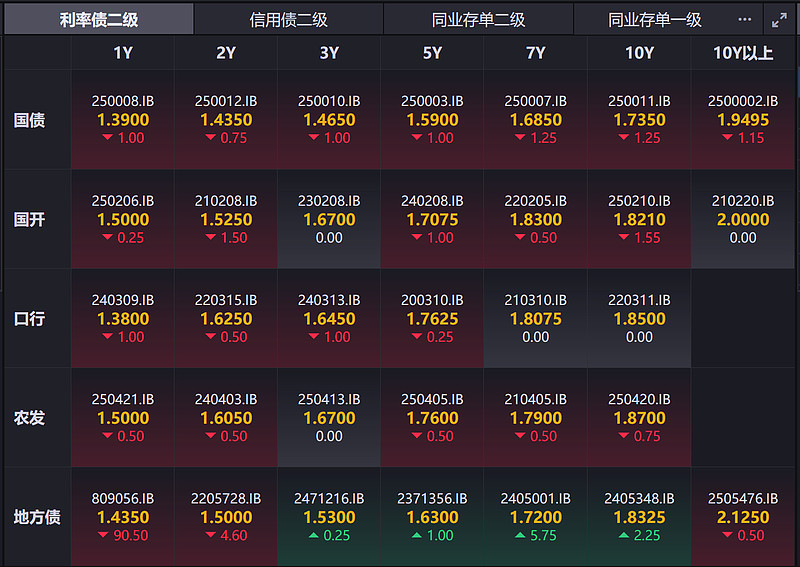The height and width of the screenshot is (567, 800).
Task: Click the 1.9495 yield value
Action: click(743, 120)
